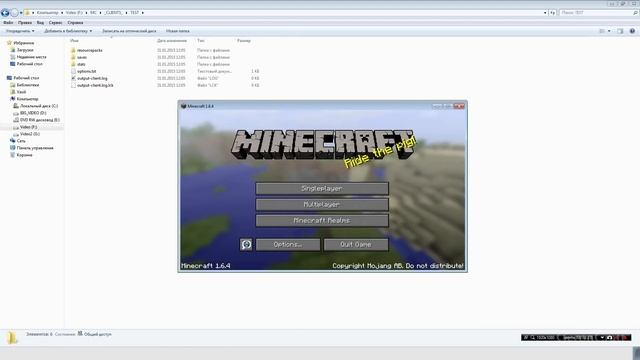
Task: Open the recent locations dropdown beside Forward
Action: (21, 13)
